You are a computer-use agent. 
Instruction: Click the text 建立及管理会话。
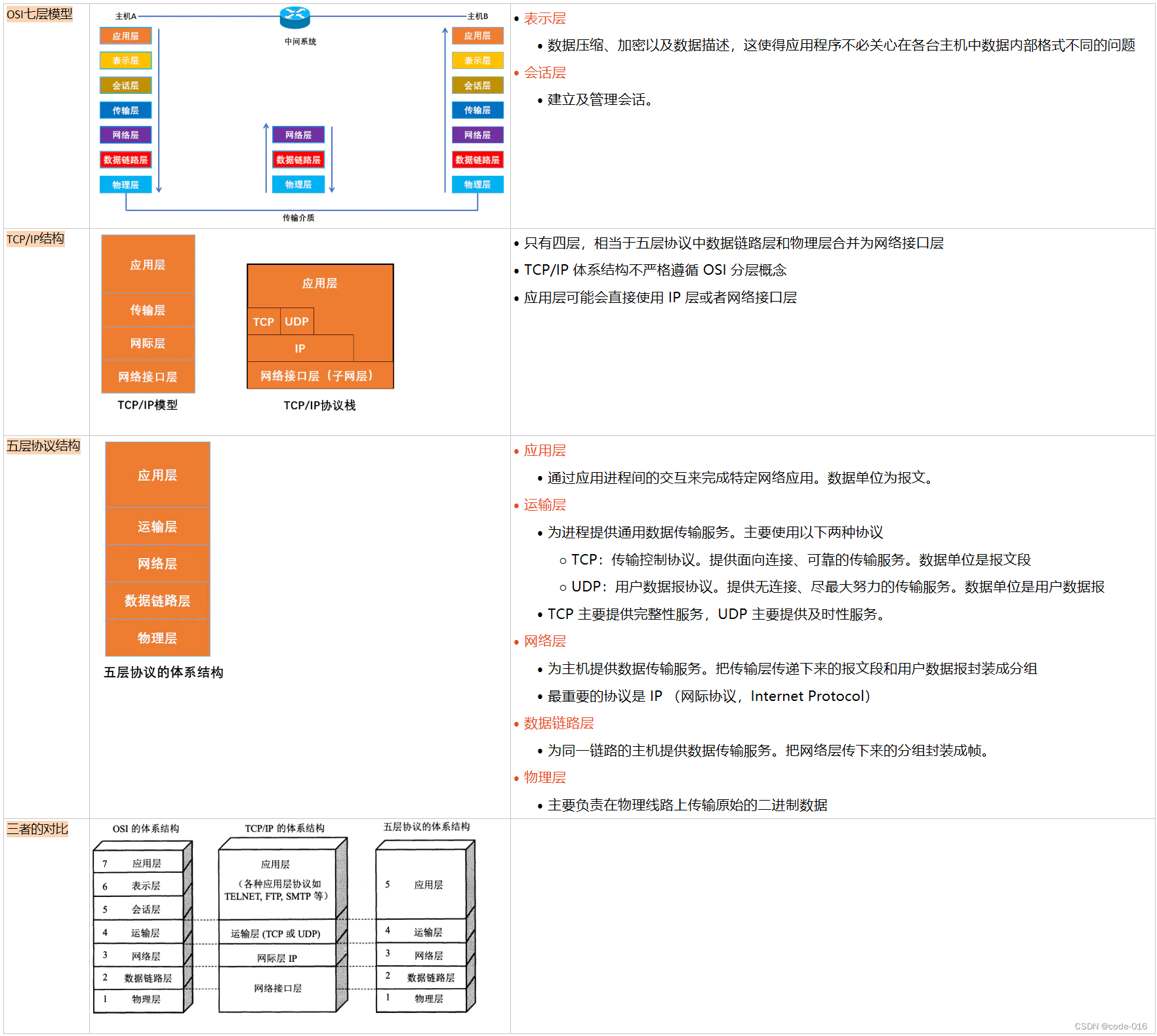point(600,100)
